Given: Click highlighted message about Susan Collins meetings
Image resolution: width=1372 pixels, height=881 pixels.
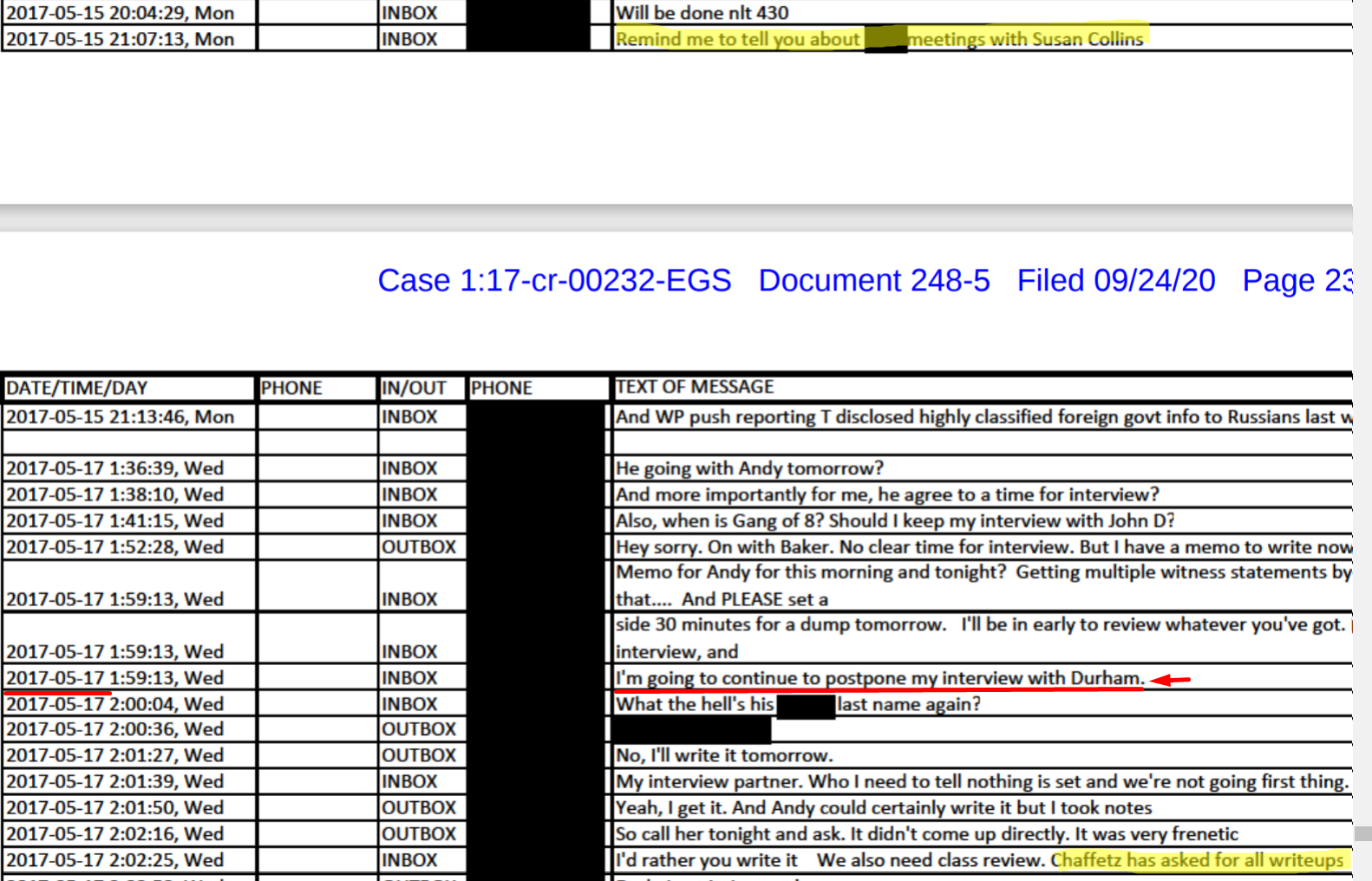Looking at the screenshot, I should (x=880, y=39).
